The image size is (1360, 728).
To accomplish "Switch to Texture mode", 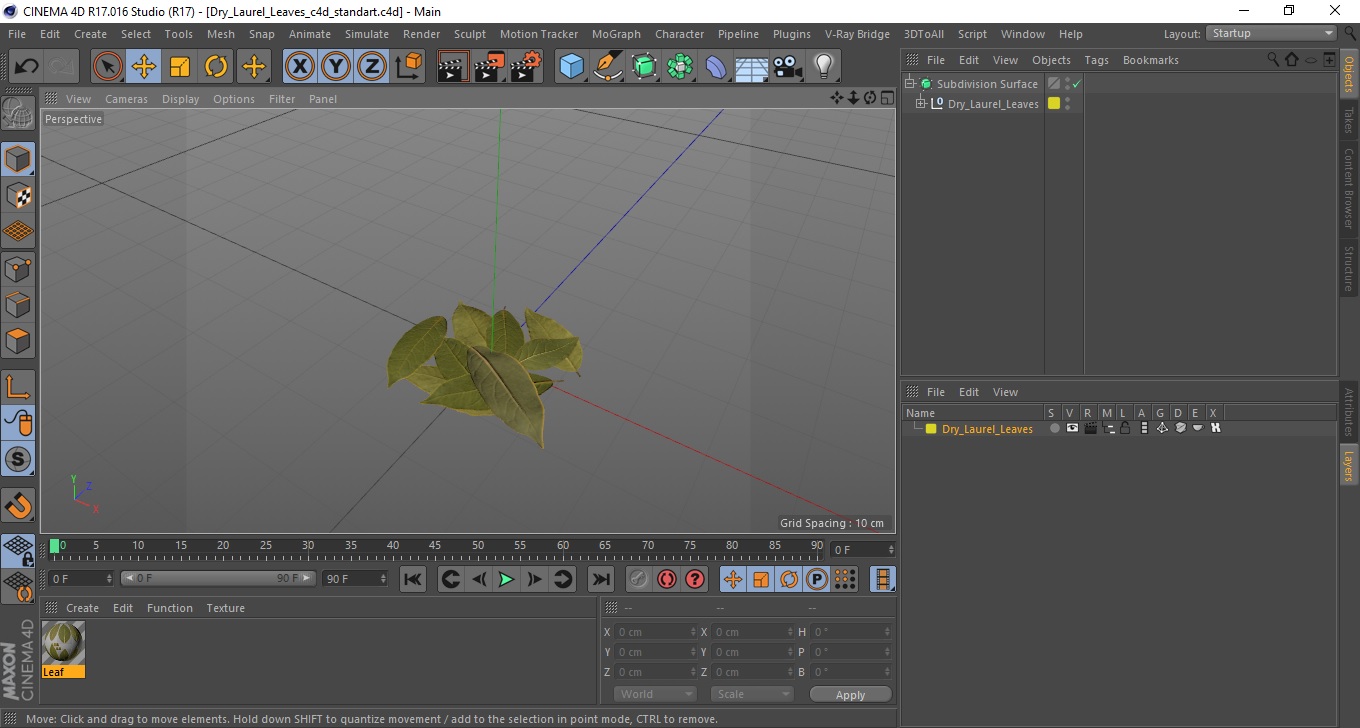I will 18,195.
